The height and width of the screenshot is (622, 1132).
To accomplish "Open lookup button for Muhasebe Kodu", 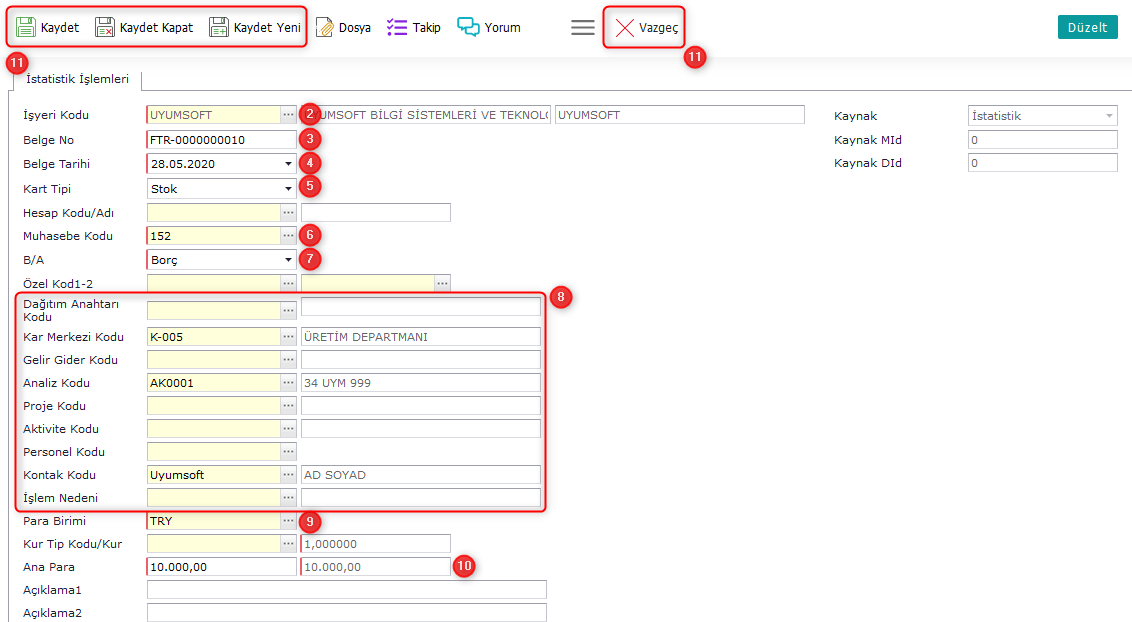I will click(x=288, y=236).
